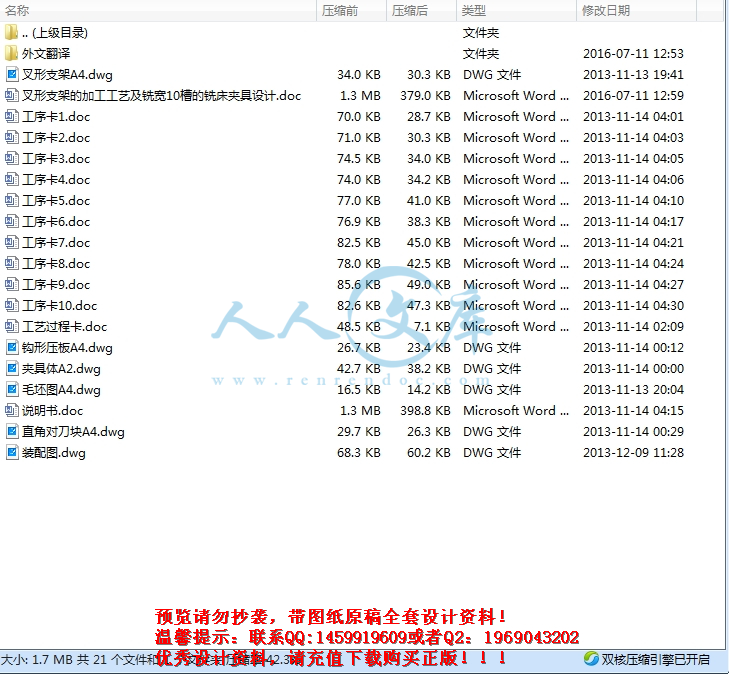Select the file name 叉形支架A4.dwg
This screenshot has width=729, height=674.
(x=67, y=74)
